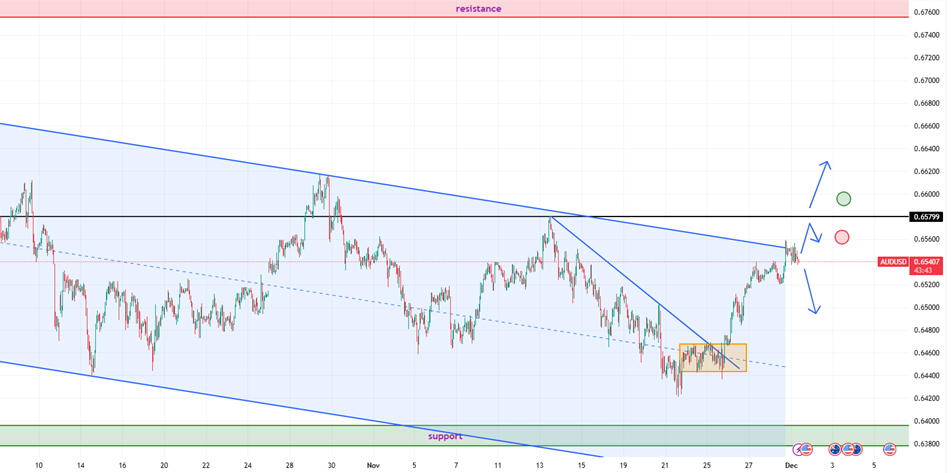Viewport: 952px width, 473px height.
Task: Click the AUDUSD symbol price label
Action: tap(893, 262)
